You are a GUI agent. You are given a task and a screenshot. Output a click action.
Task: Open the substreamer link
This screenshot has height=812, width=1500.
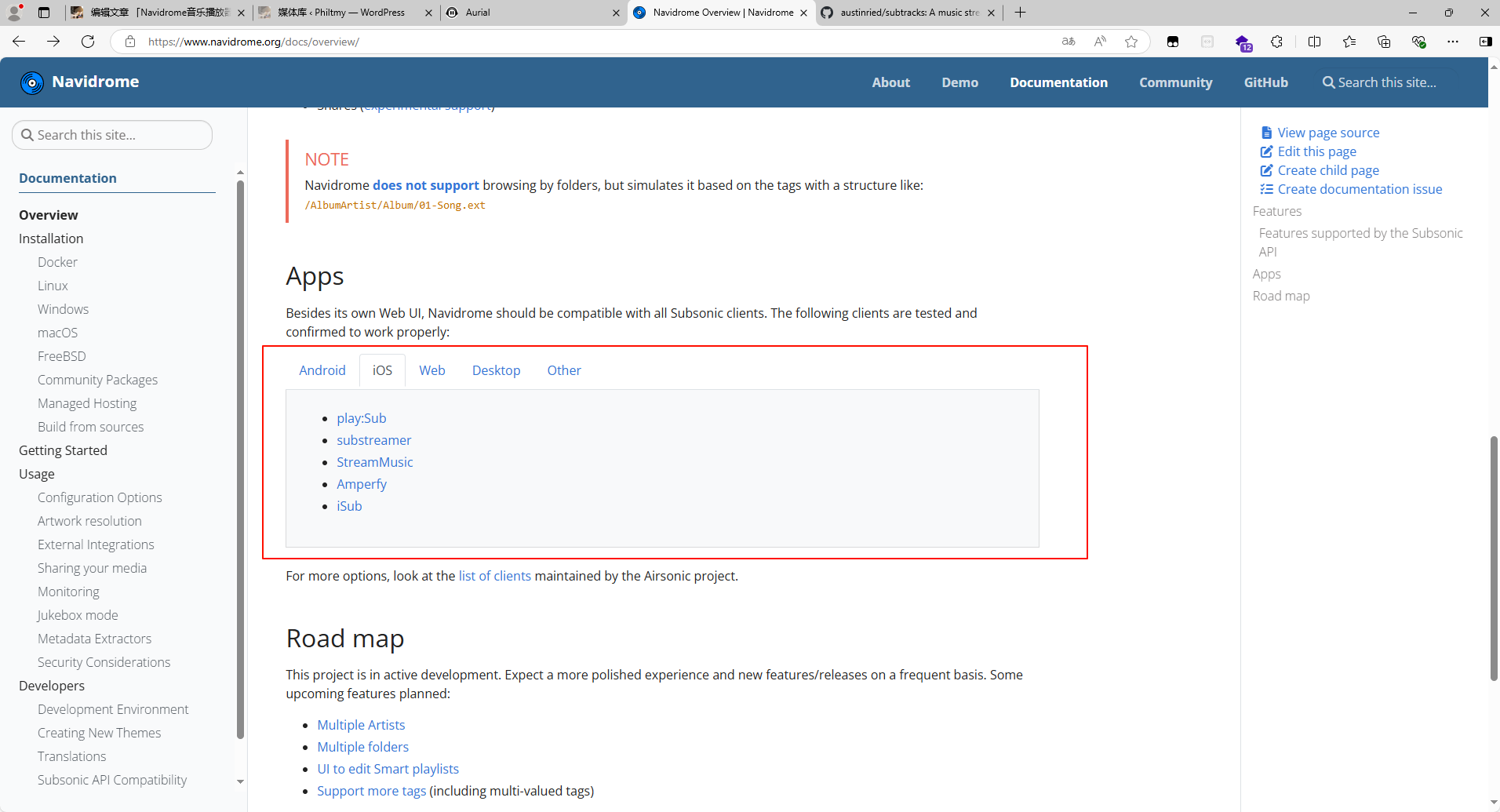pyautogui.click(x=374, y=440)
